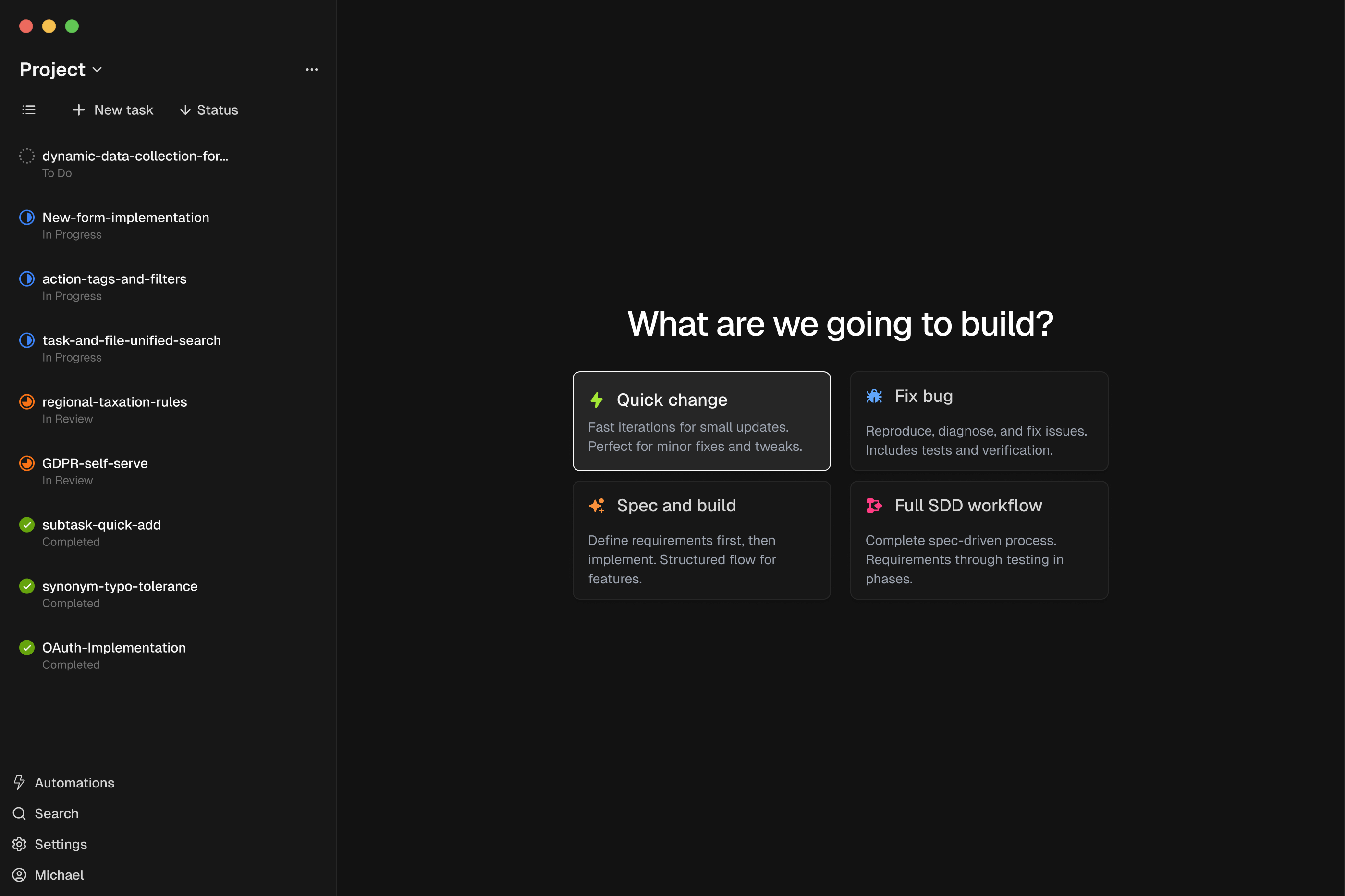Open the action-tags-and-filters task
The width and height of the screenshot is (1345, 896).
coord(114,279)
